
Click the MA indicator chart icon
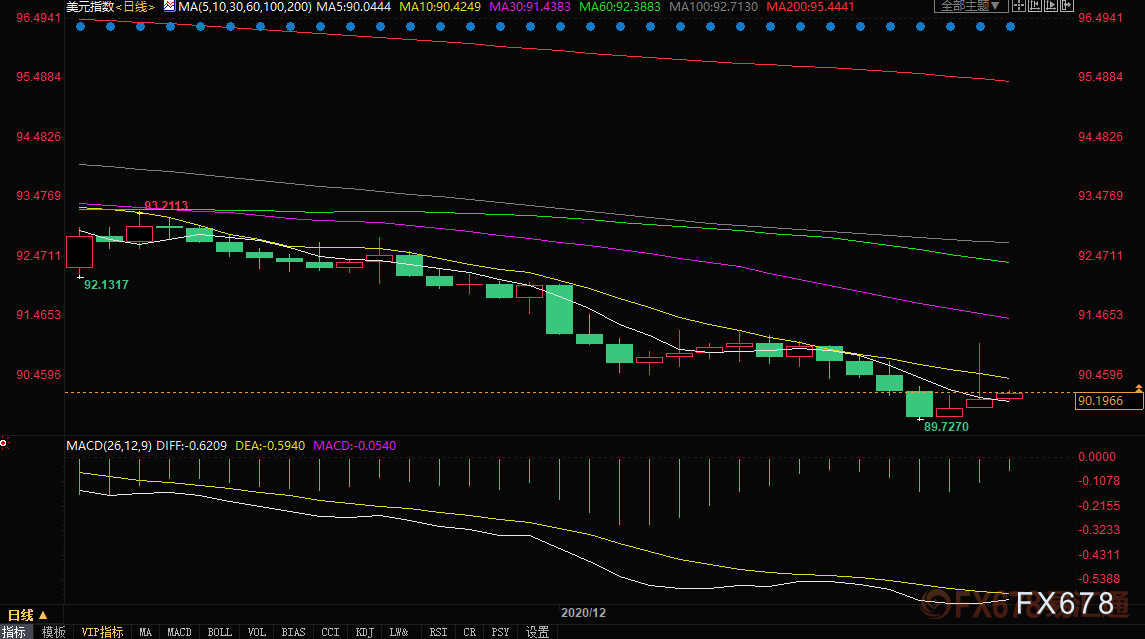coord(169,6)
